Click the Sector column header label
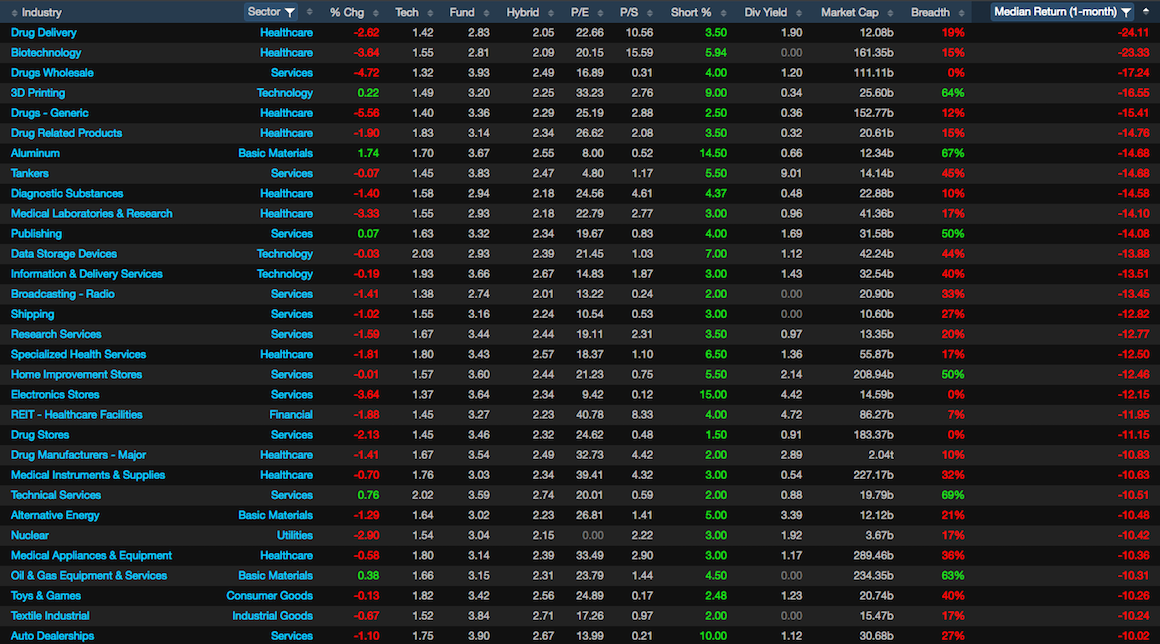This screenshot has width=1160, height=644. (x=264, y=12)
